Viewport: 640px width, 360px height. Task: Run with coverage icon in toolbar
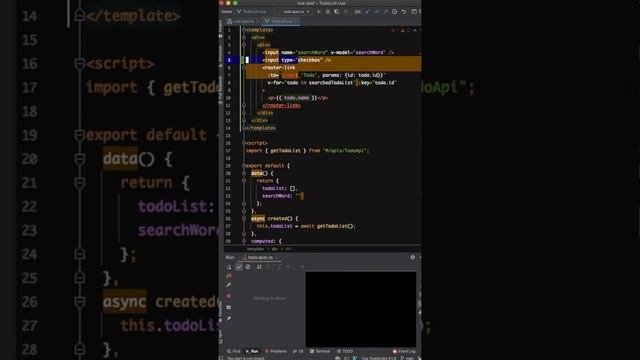click(337, 12)
